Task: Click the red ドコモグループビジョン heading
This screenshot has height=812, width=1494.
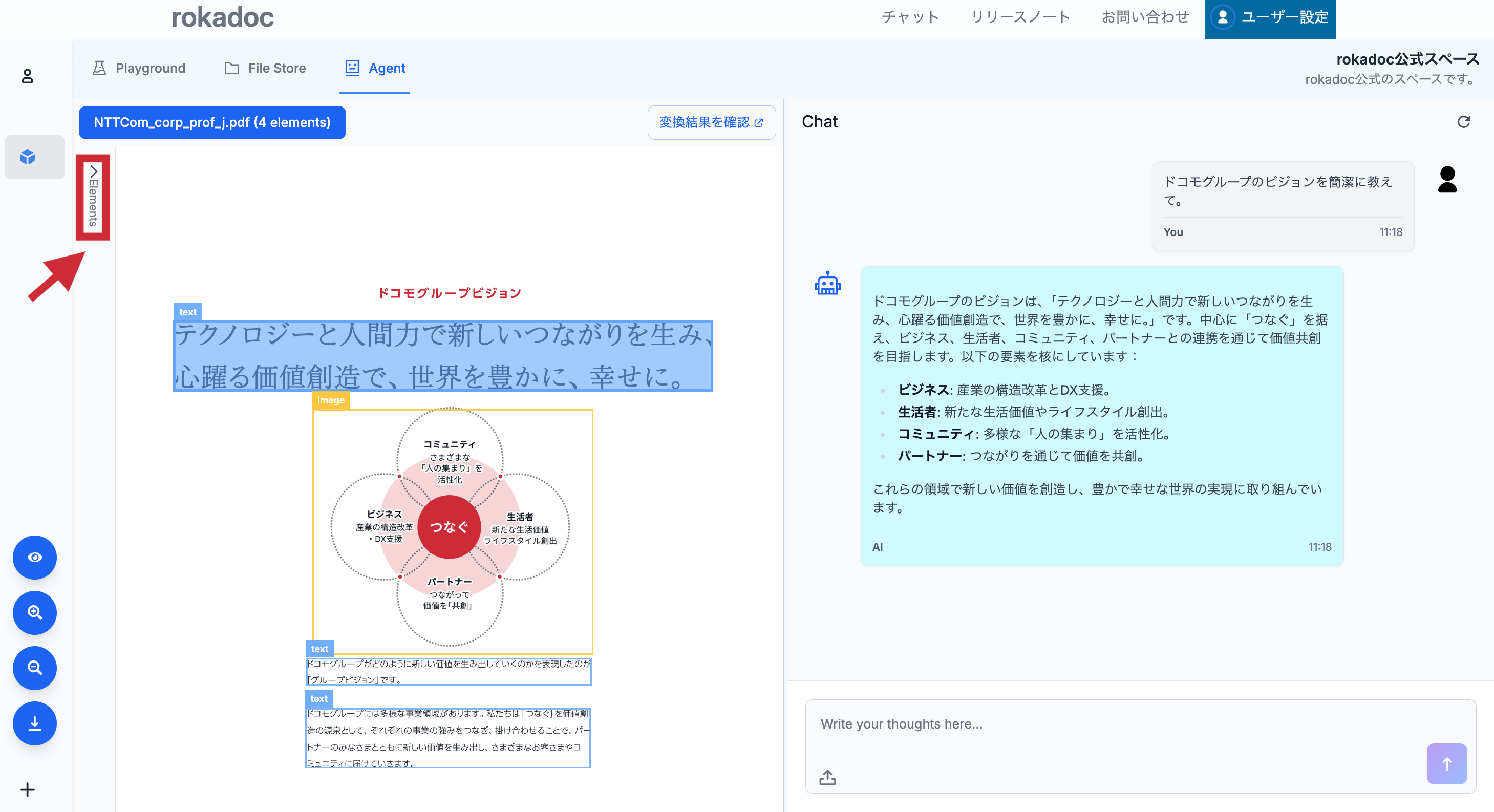Action: (450, 293)
